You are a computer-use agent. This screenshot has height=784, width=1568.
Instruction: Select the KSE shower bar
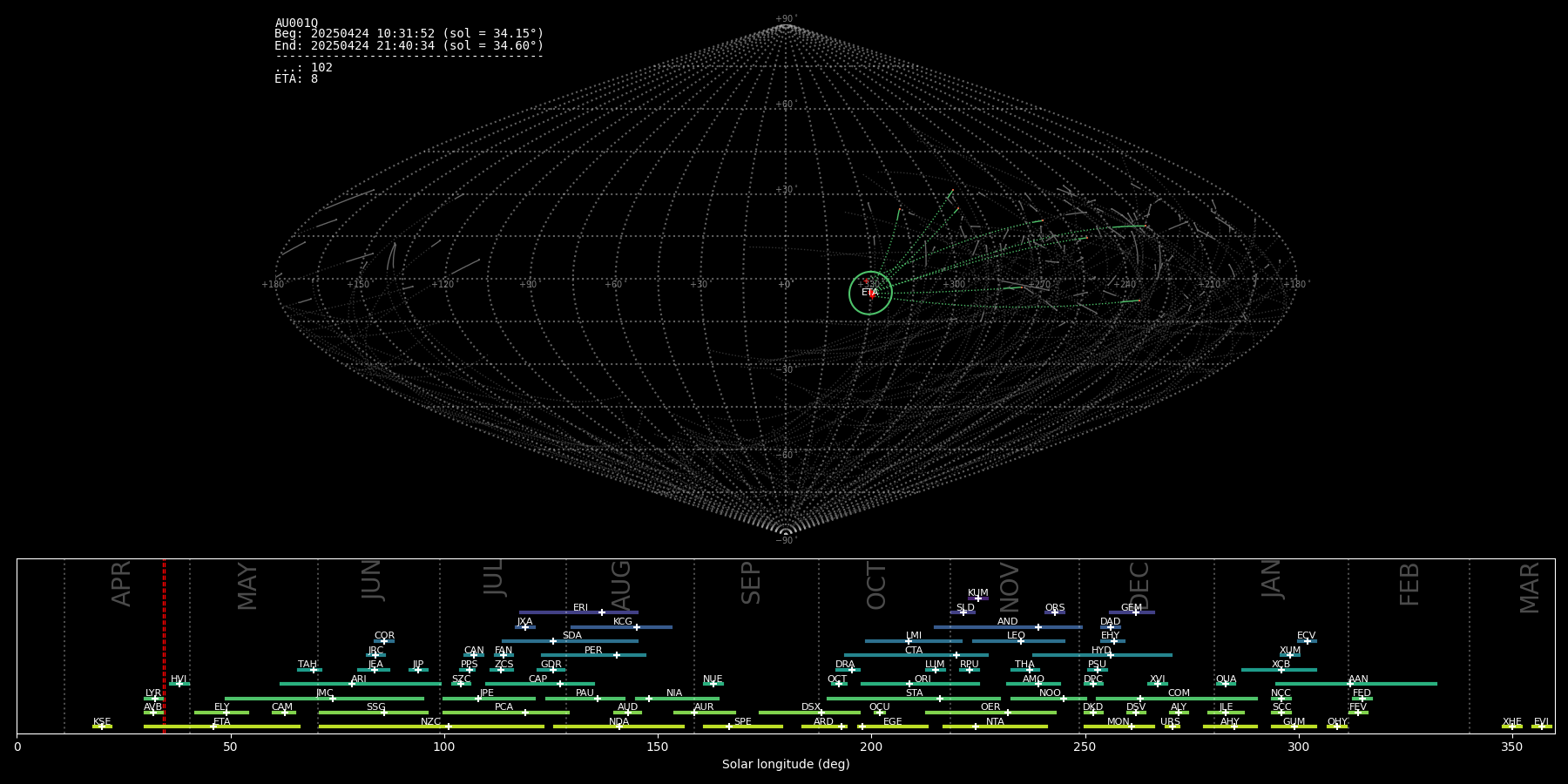pyautogui.click(x=102, y=727)
